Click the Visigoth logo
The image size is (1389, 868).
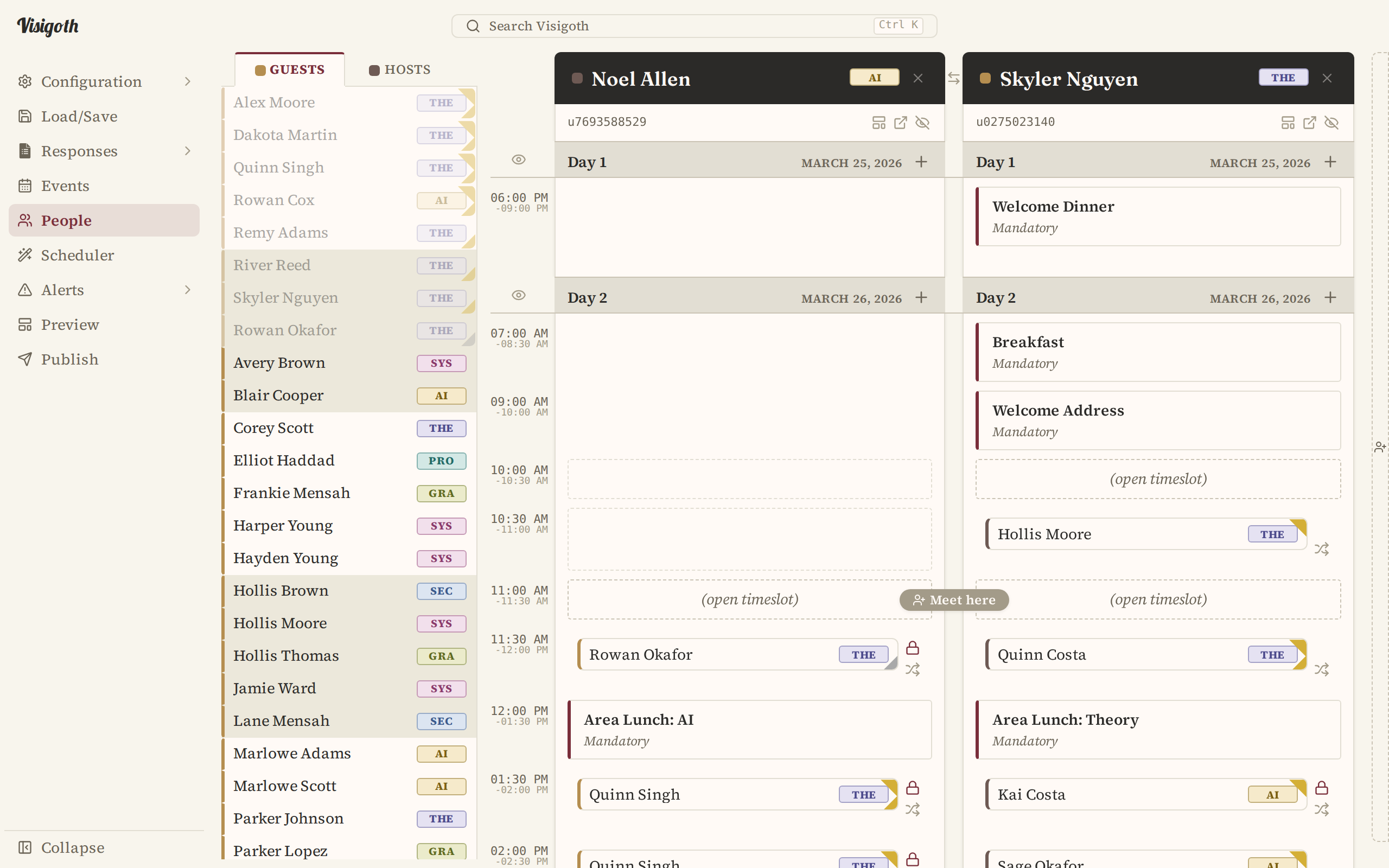(x=48, y=26)
